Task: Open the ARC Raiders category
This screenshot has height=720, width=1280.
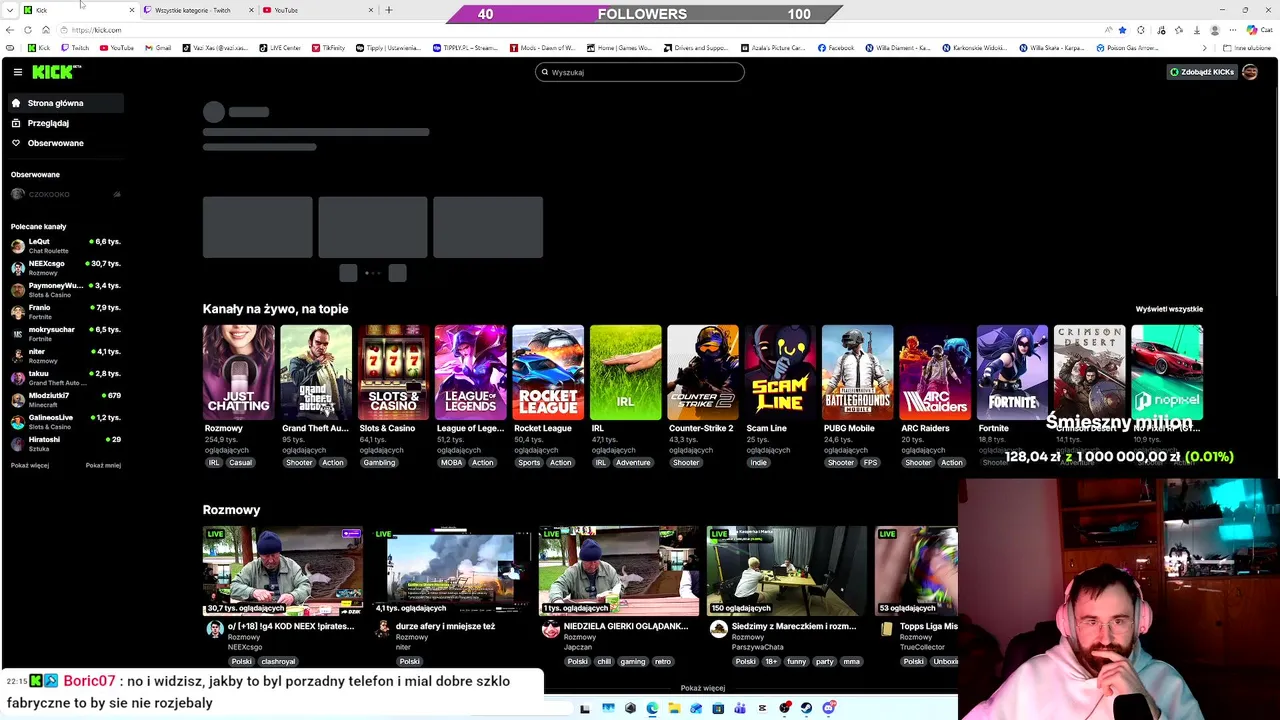Action: coord(935,372)
